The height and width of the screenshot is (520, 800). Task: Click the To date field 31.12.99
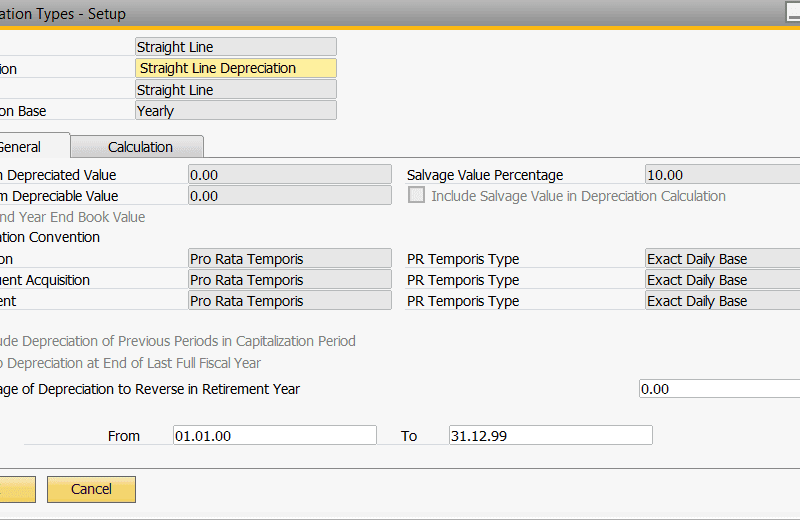pos(551,435)
